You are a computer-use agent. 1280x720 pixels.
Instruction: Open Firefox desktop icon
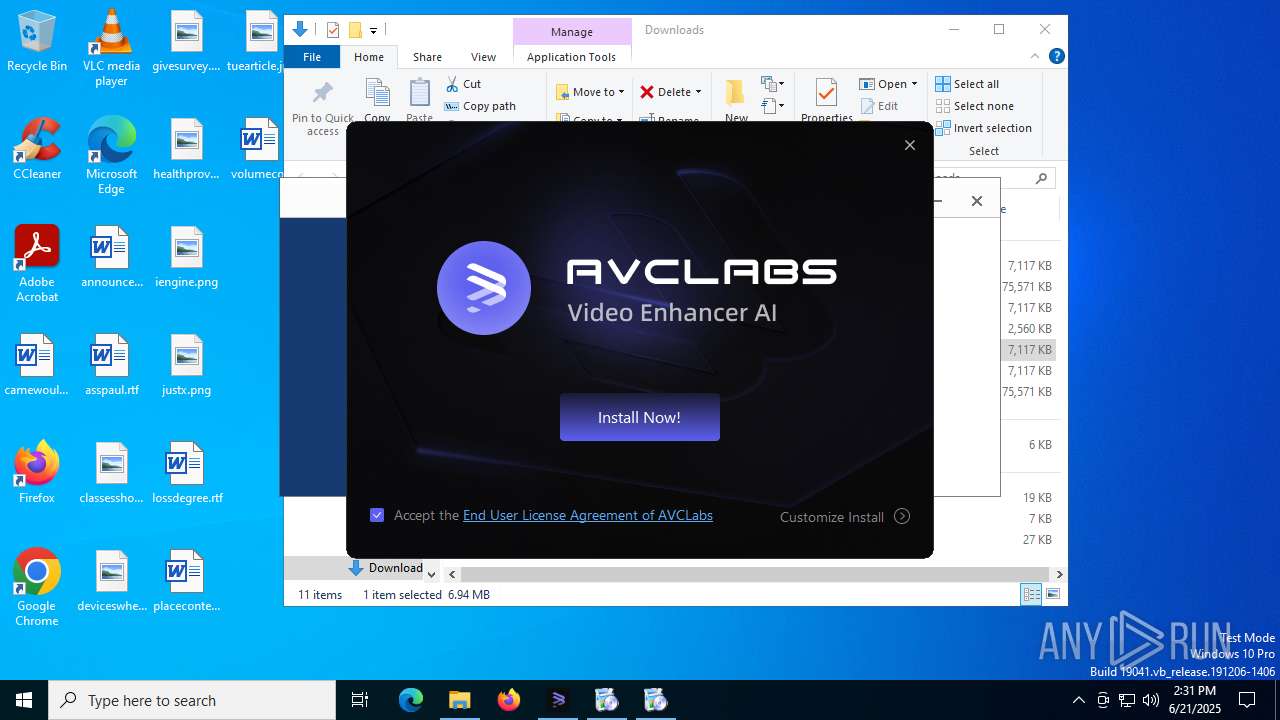(x=37, y=473)
